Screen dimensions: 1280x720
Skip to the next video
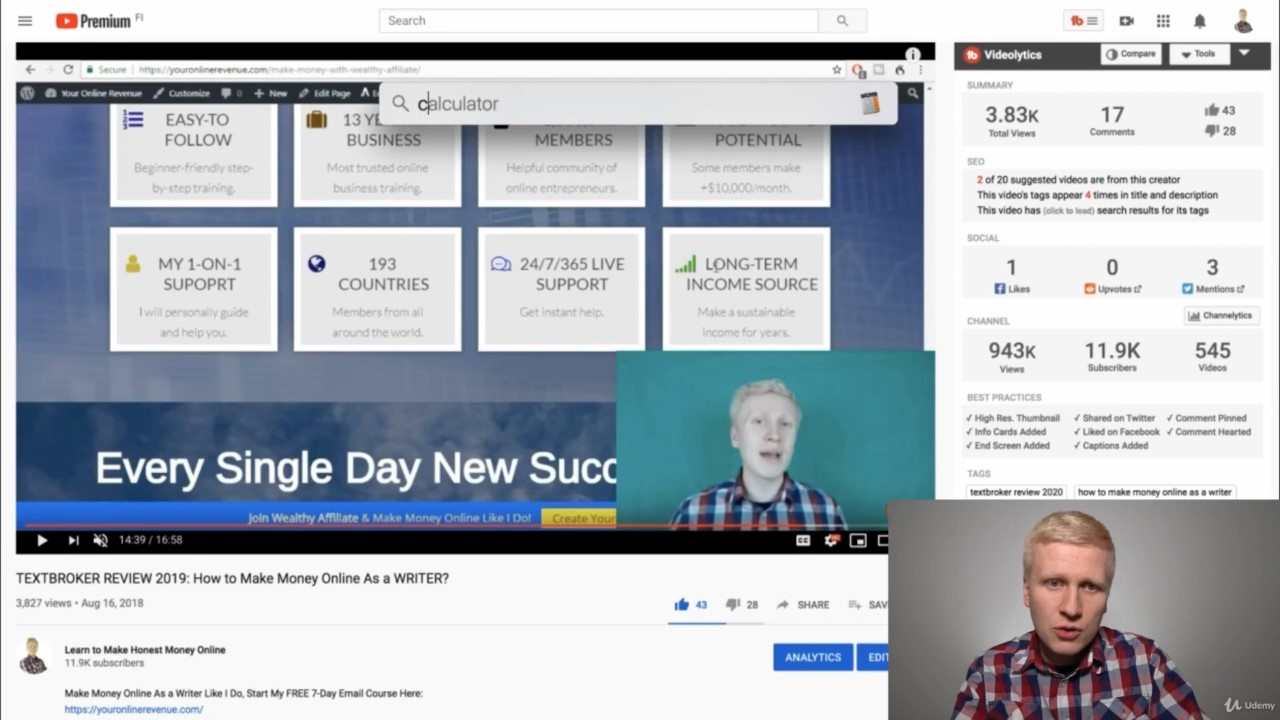[73, 540]
